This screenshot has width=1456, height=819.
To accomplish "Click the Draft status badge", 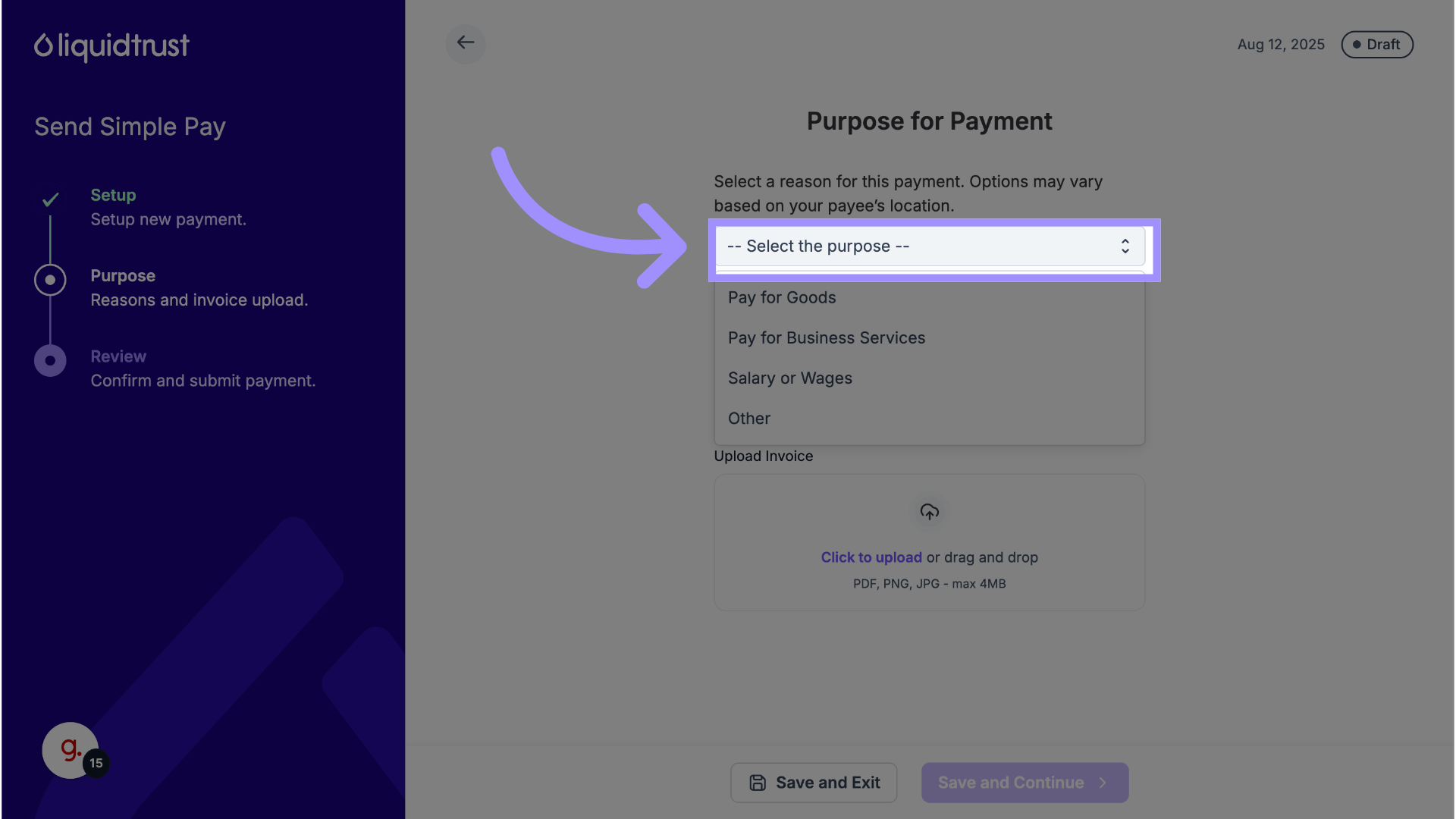I will 1376,45.
